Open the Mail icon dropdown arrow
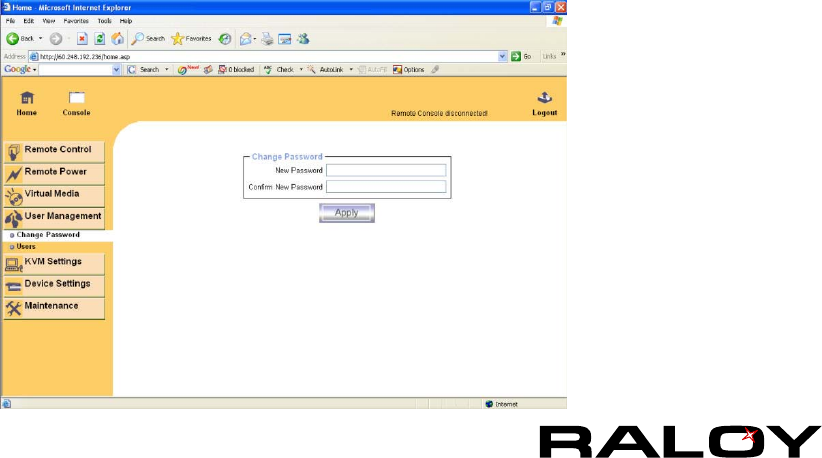822x458 pixels. [255, 38]
